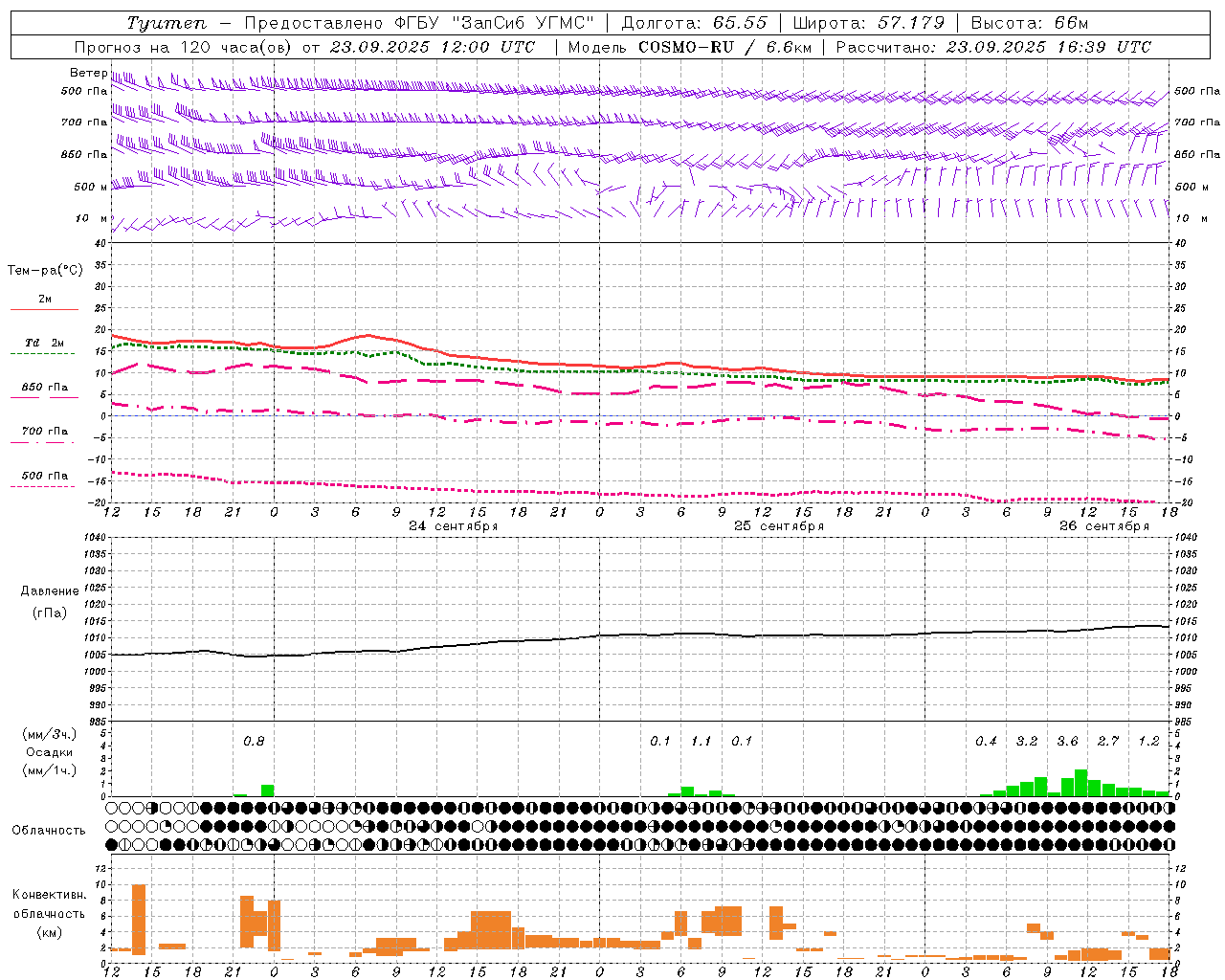Image resolution: width=1225 pixels, height=980 pixels.
Task: Click the "Высота: 66м" header field
Action: coord(1030,23)
